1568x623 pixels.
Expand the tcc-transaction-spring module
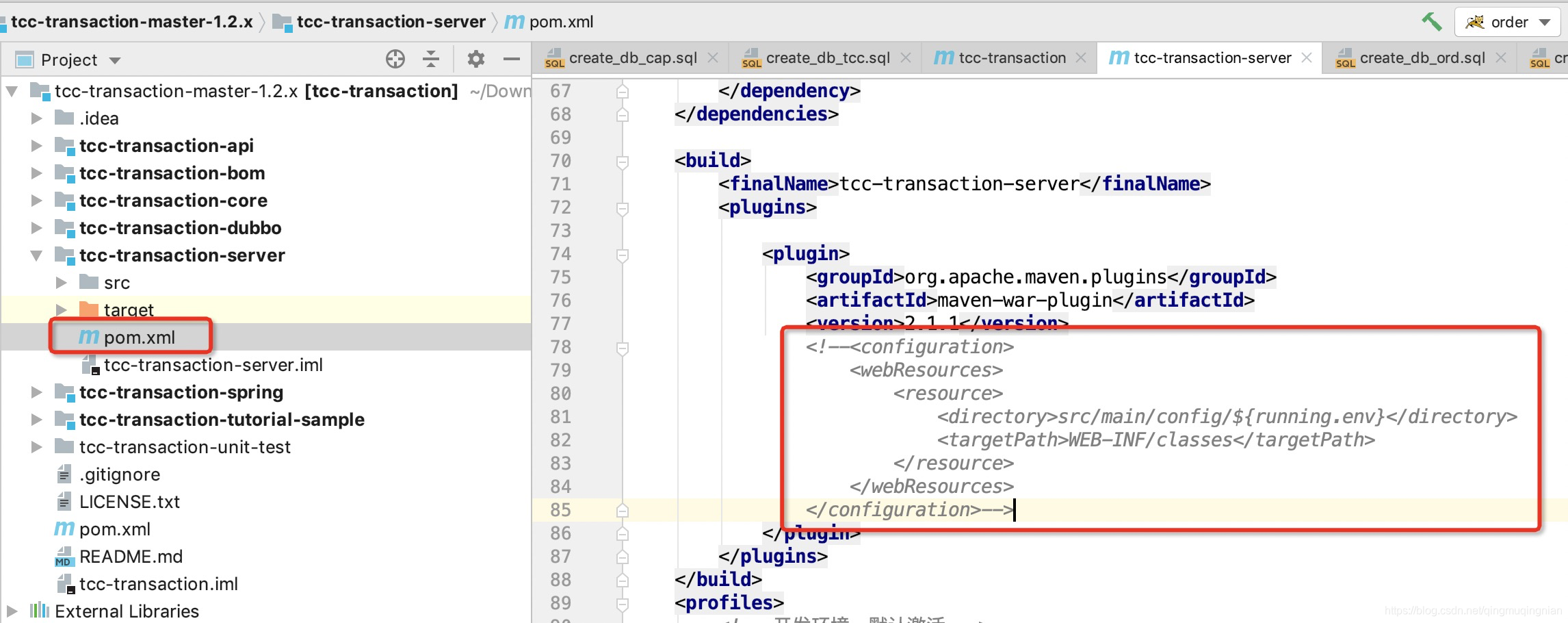[36, 392]
